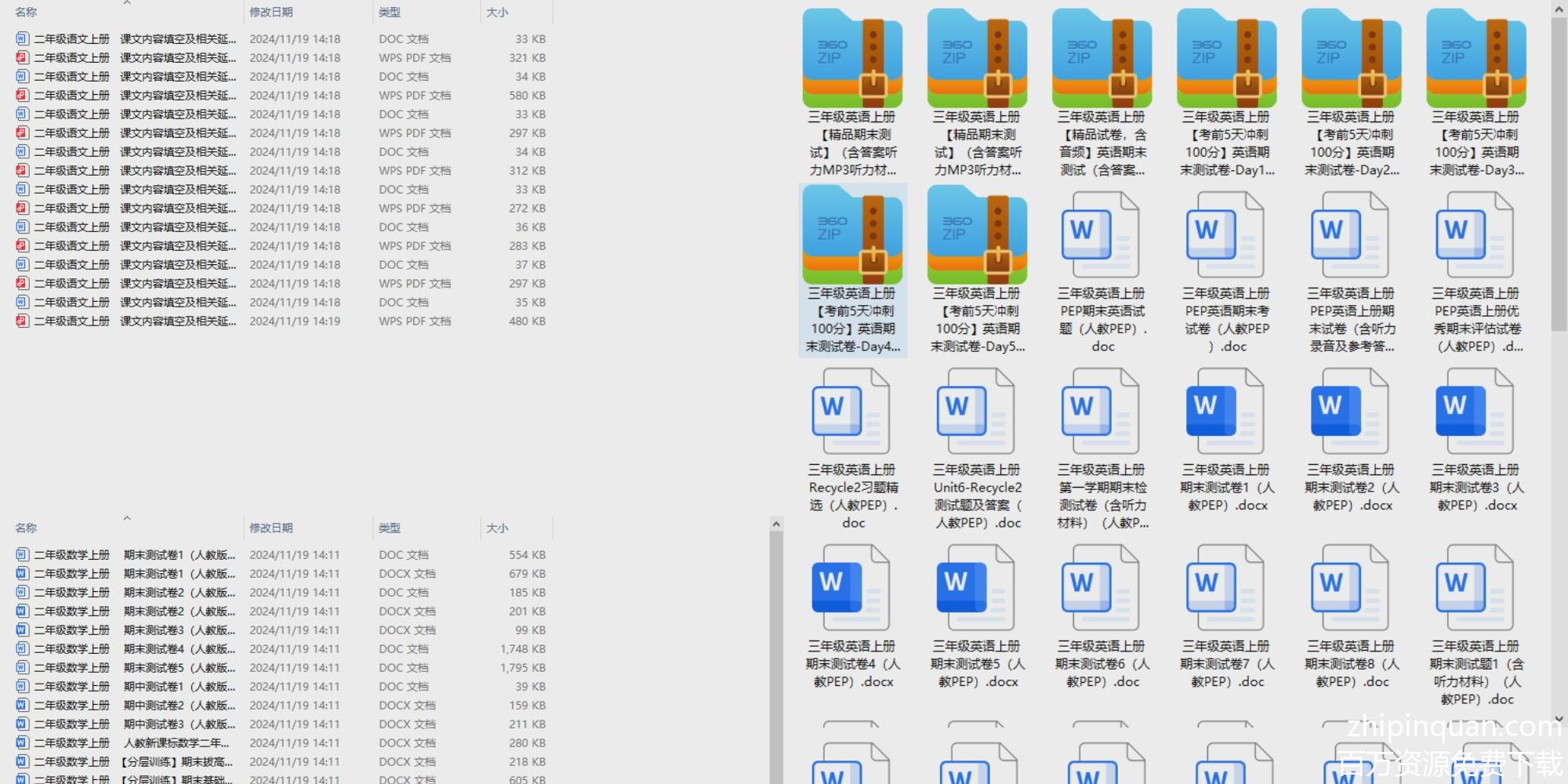Click sort arrow above lower list 名称 column

[x=127, y=518]
